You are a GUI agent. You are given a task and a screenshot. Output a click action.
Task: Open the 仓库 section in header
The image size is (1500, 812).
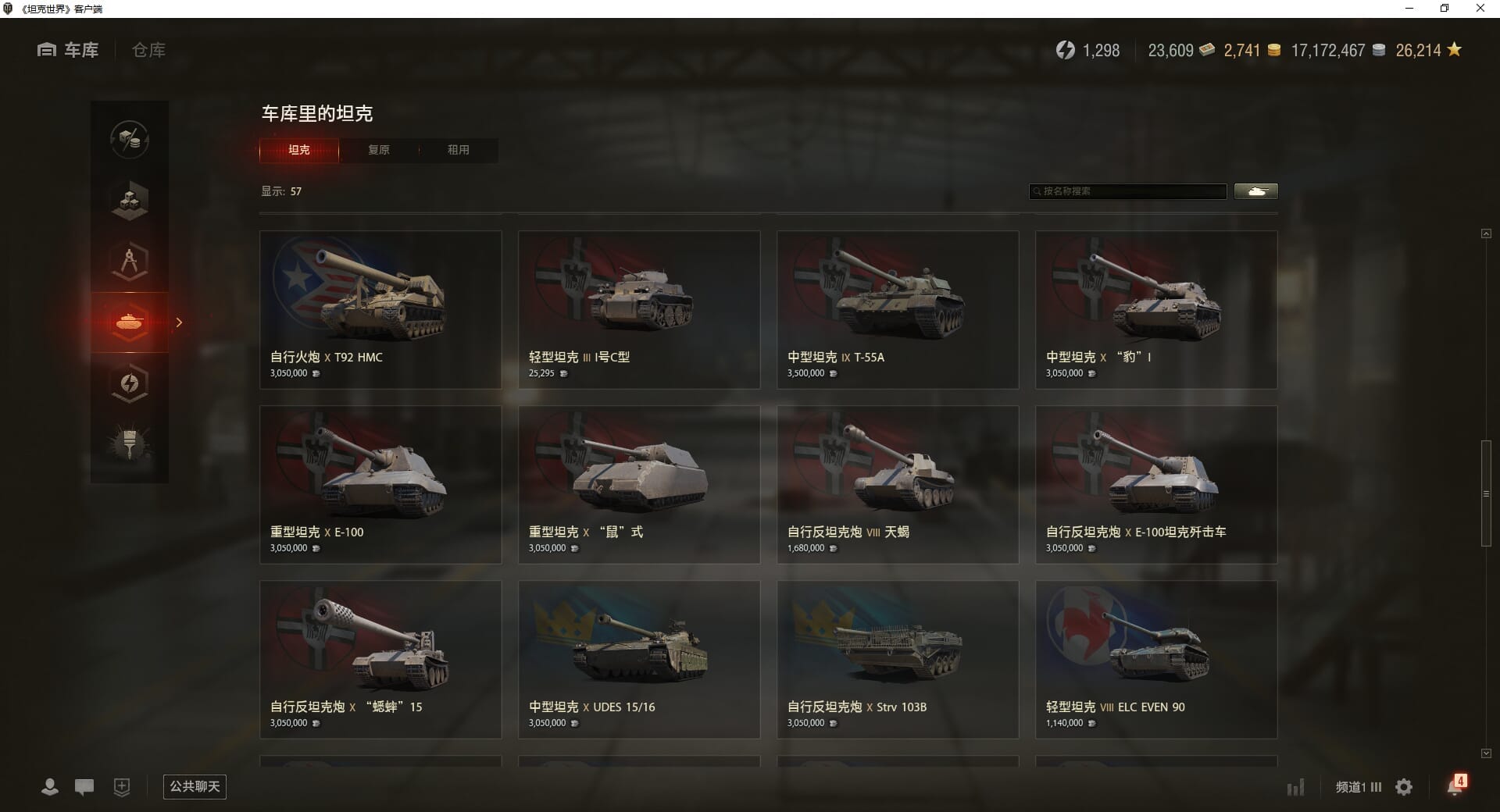tap(148, 50)
